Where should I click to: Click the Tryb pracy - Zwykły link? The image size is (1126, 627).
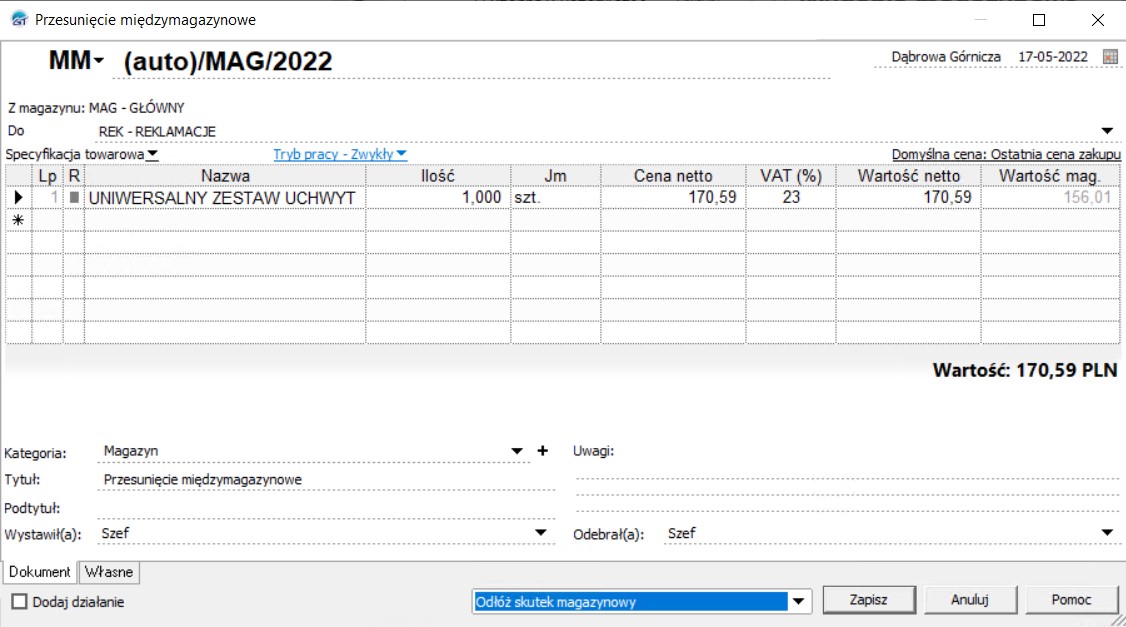[x=340, y=154]
